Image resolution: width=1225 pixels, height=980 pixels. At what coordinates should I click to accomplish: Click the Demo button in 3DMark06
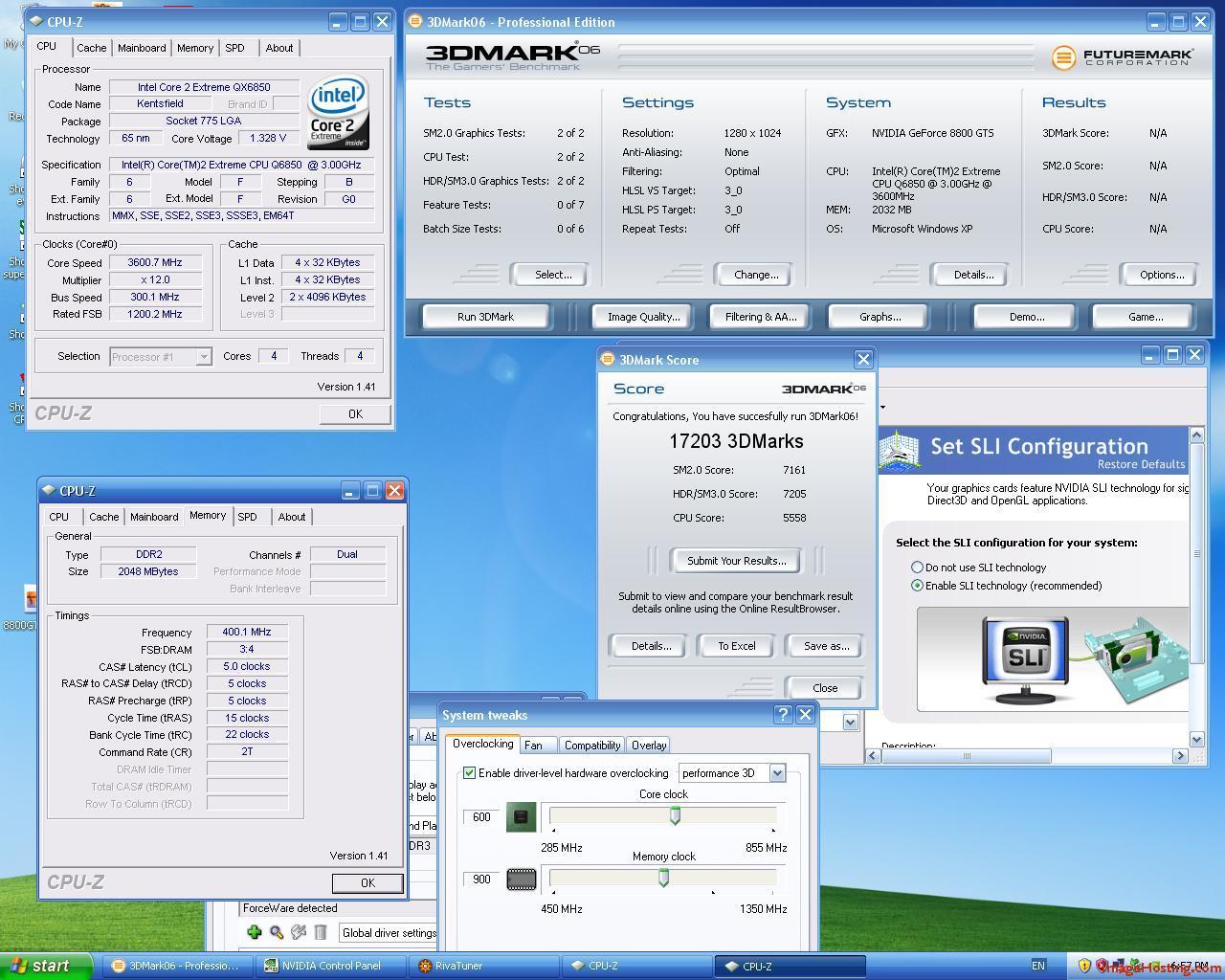[1026, 317]
